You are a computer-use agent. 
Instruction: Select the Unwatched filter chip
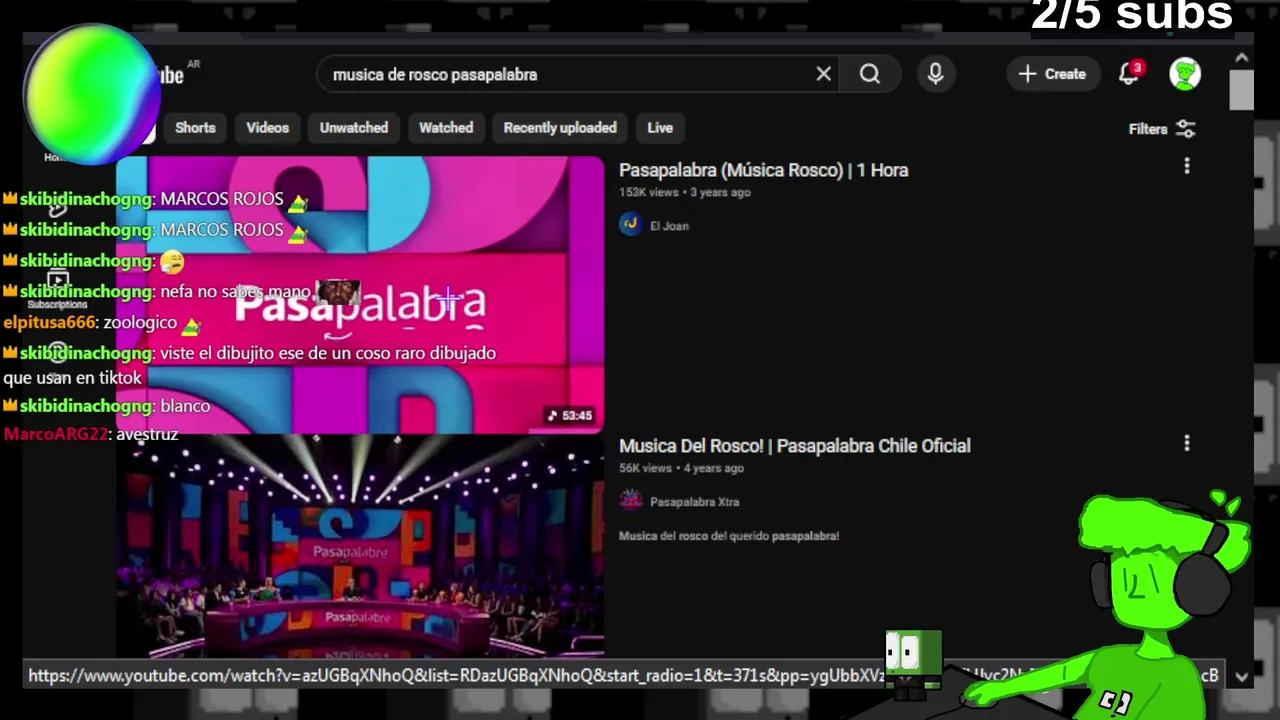(x=353, y=128)
